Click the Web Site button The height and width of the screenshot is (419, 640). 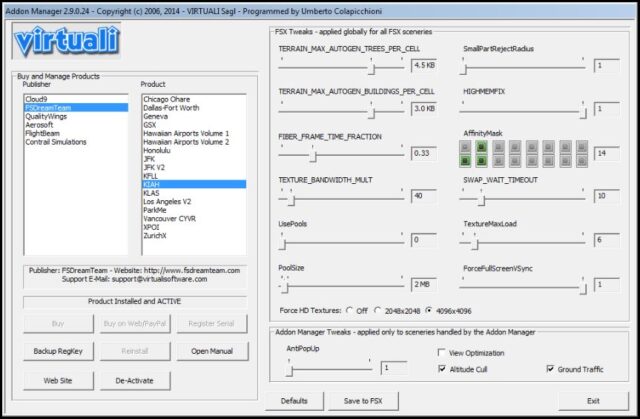(58, 380)
